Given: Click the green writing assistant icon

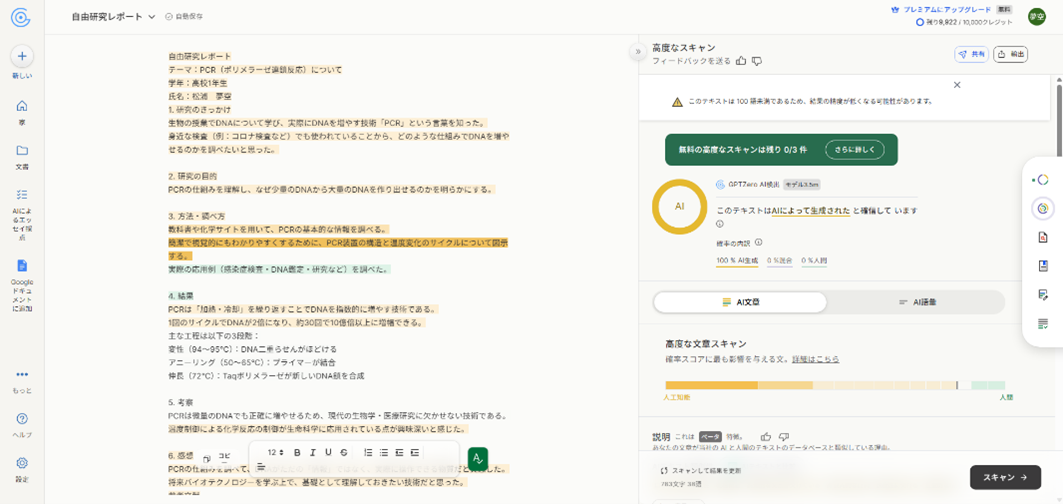Looking at the screenshot, I should 478,458.
